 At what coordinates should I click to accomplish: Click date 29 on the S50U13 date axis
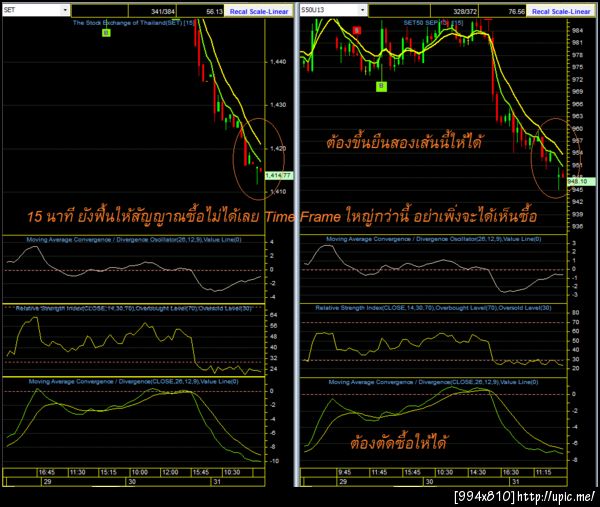(343, 481)
